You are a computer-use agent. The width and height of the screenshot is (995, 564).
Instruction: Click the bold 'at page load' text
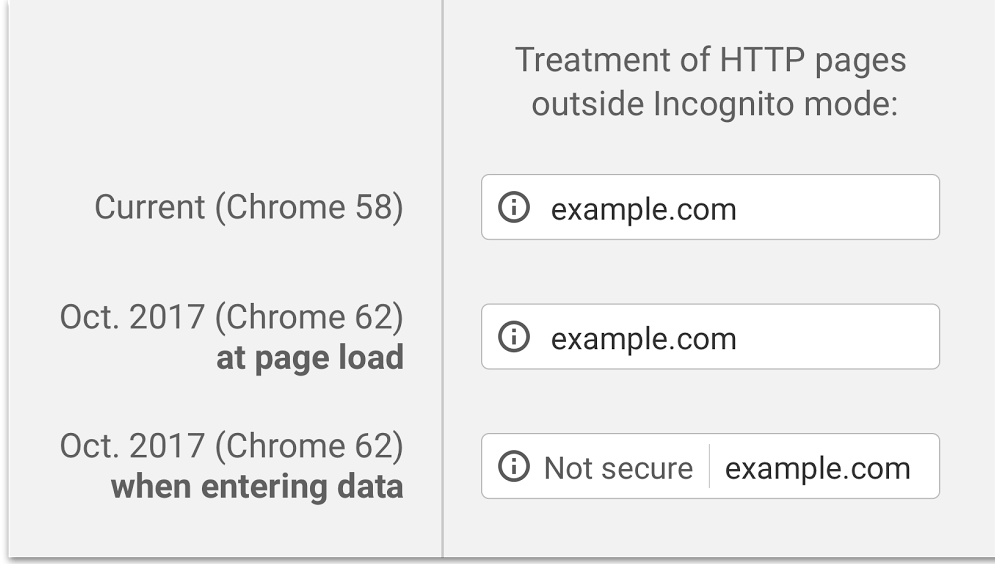310,358
